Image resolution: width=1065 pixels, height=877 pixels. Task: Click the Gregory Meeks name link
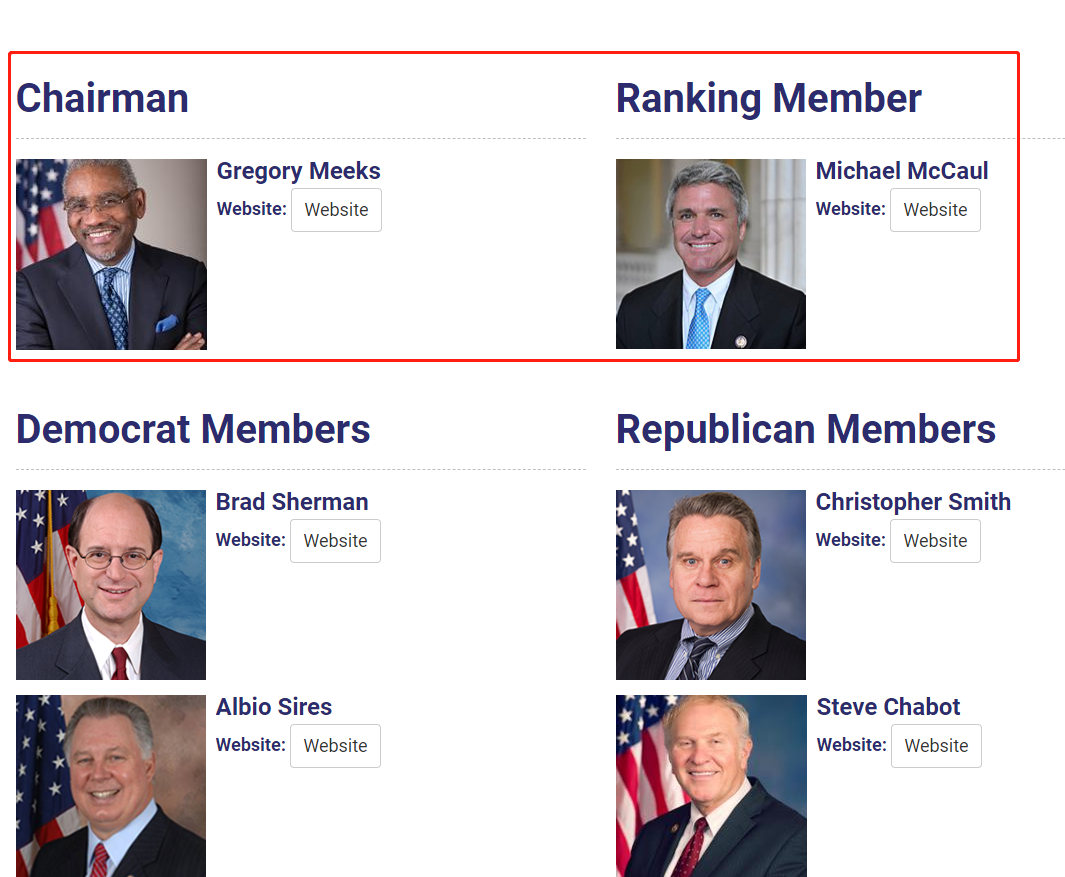298,171
